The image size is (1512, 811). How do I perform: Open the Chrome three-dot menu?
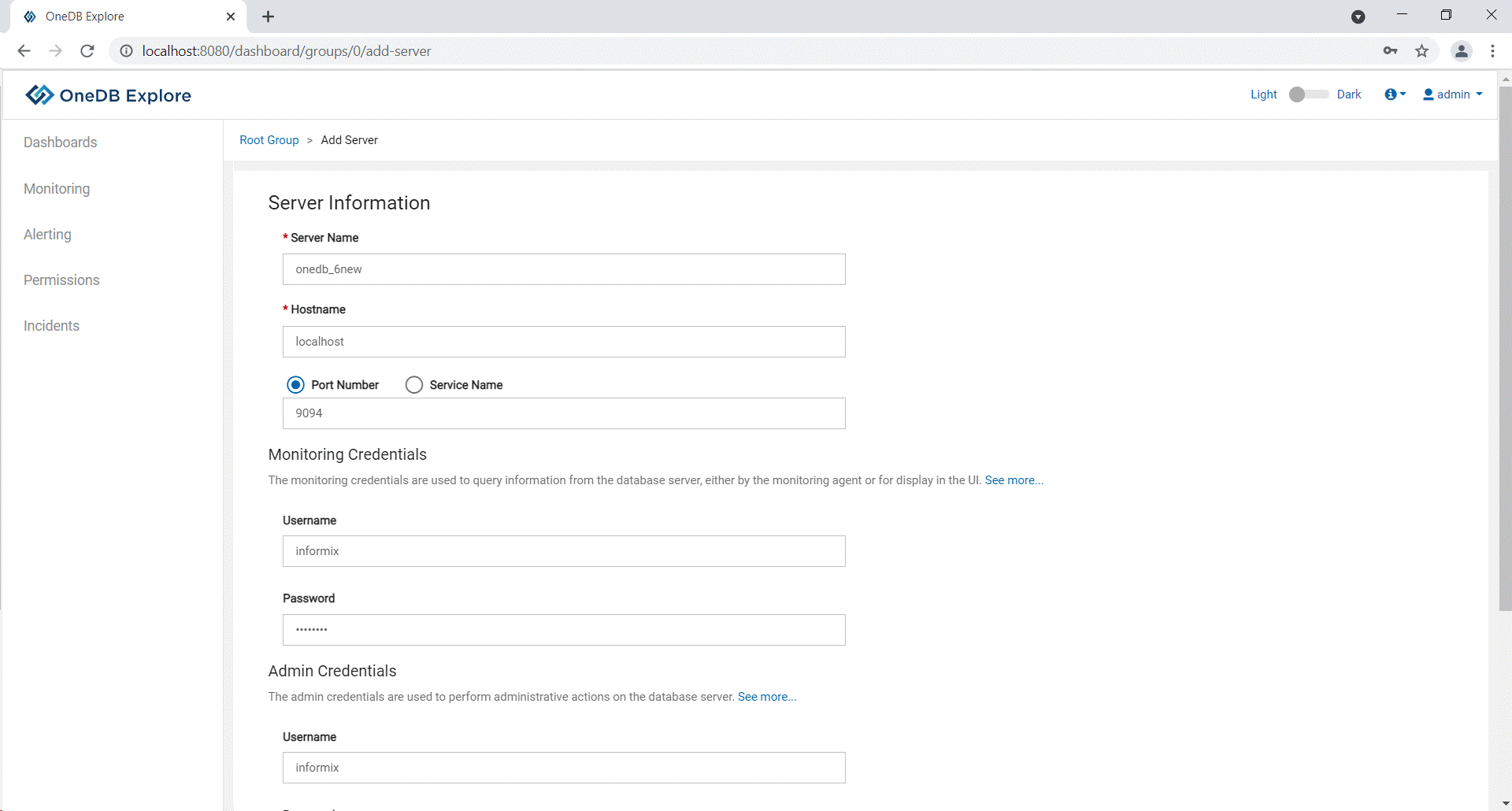pos(1492,51)
